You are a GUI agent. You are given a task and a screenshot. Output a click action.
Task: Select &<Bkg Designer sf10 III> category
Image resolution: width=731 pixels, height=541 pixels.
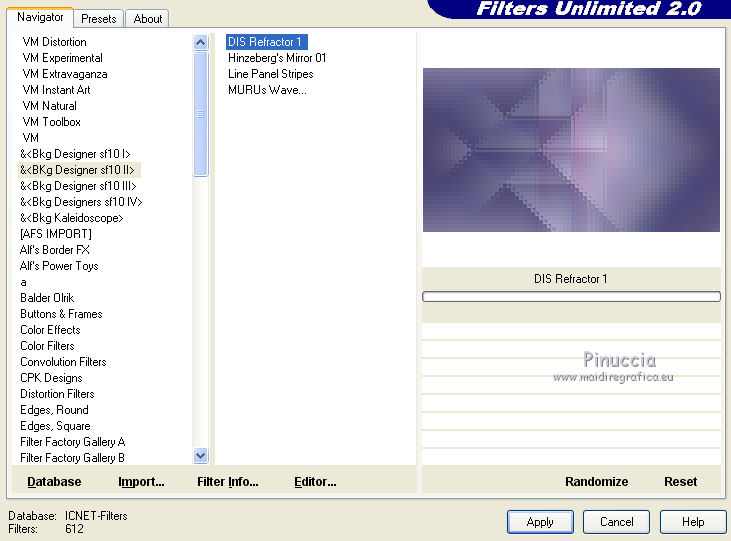click(78, 186)
